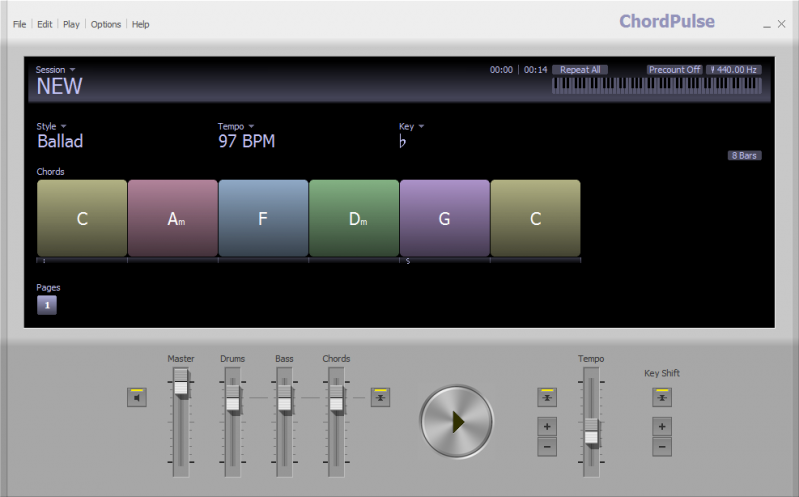This screenshot has height=497, width=799.
Task: Reset Key Shift with its top button
Action: [x=662, y=397]
